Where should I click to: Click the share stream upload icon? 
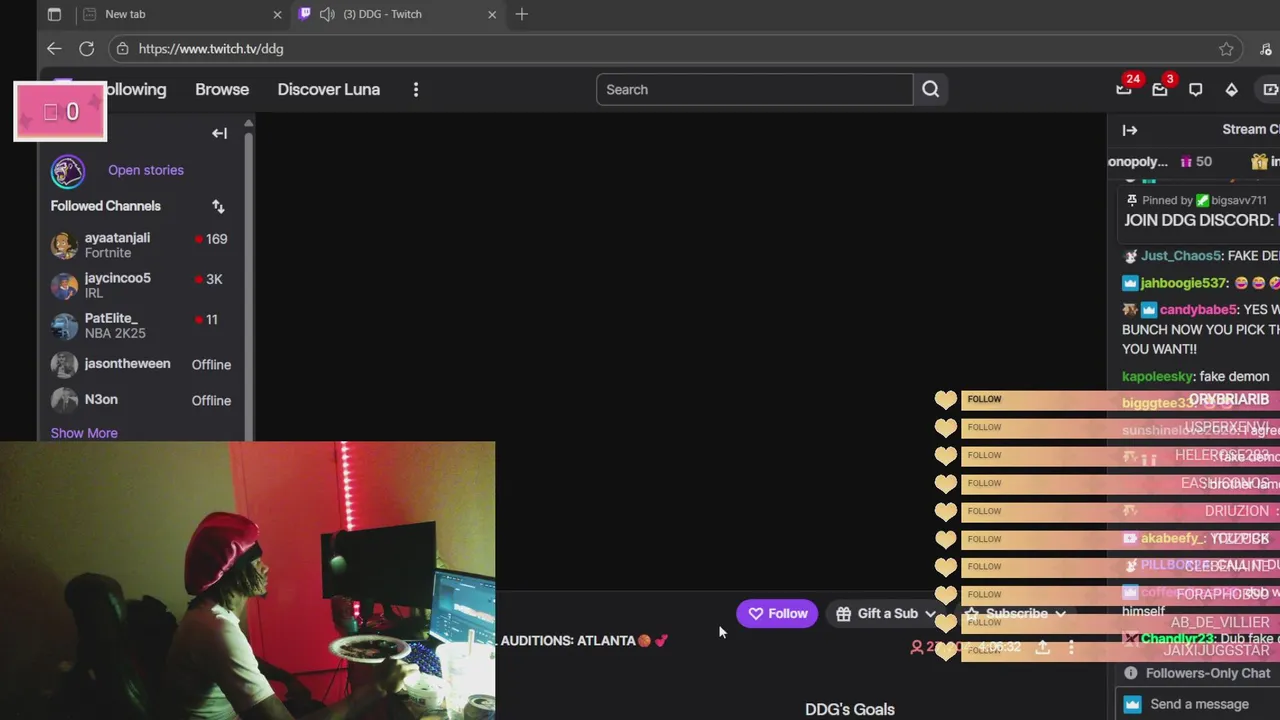pyautogui.click(x=1042, y=647)
